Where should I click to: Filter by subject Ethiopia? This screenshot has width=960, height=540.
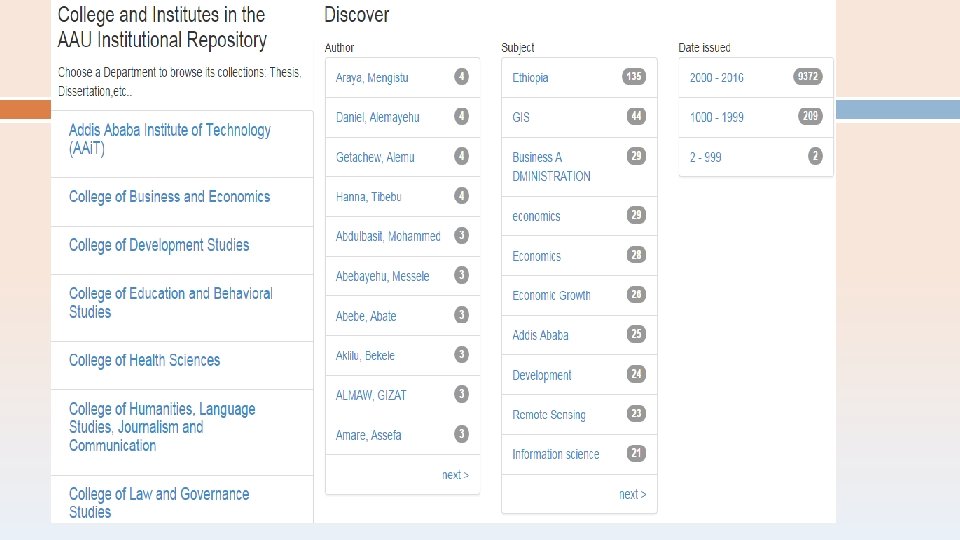(530, 78)
